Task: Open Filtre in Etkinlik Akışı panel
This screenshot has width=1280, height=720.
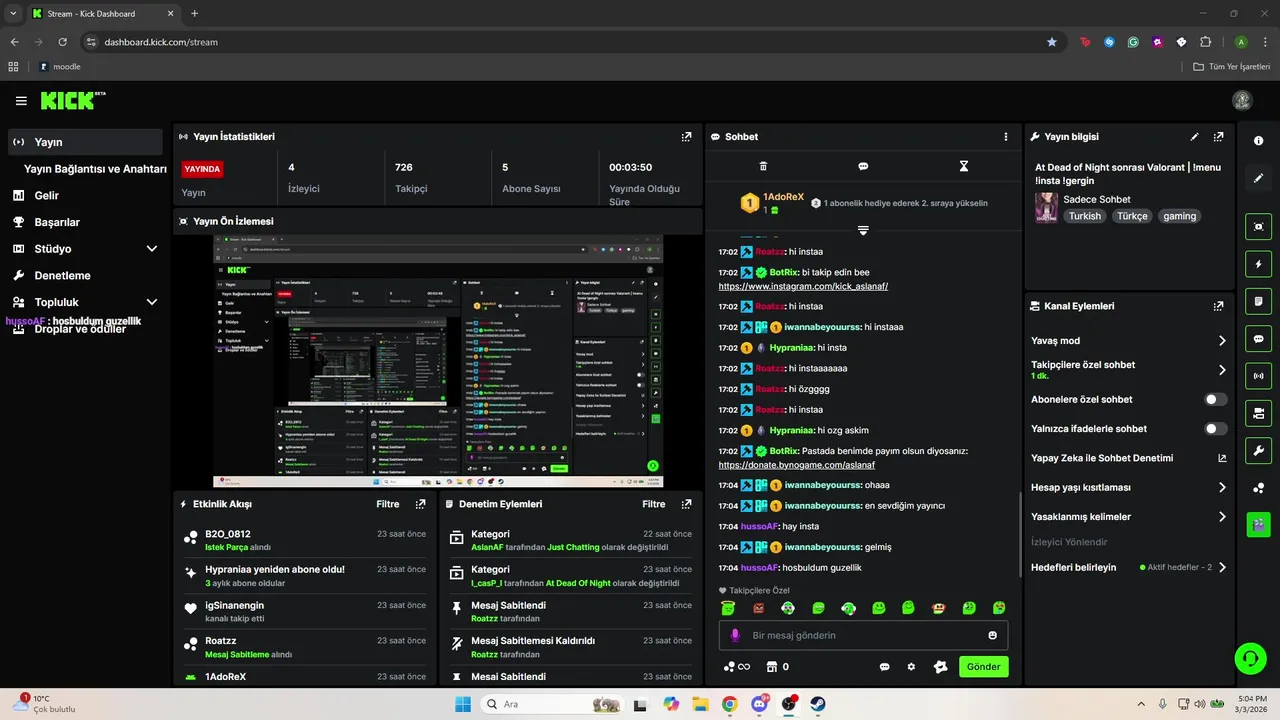Action: click(x=388, y=504)
